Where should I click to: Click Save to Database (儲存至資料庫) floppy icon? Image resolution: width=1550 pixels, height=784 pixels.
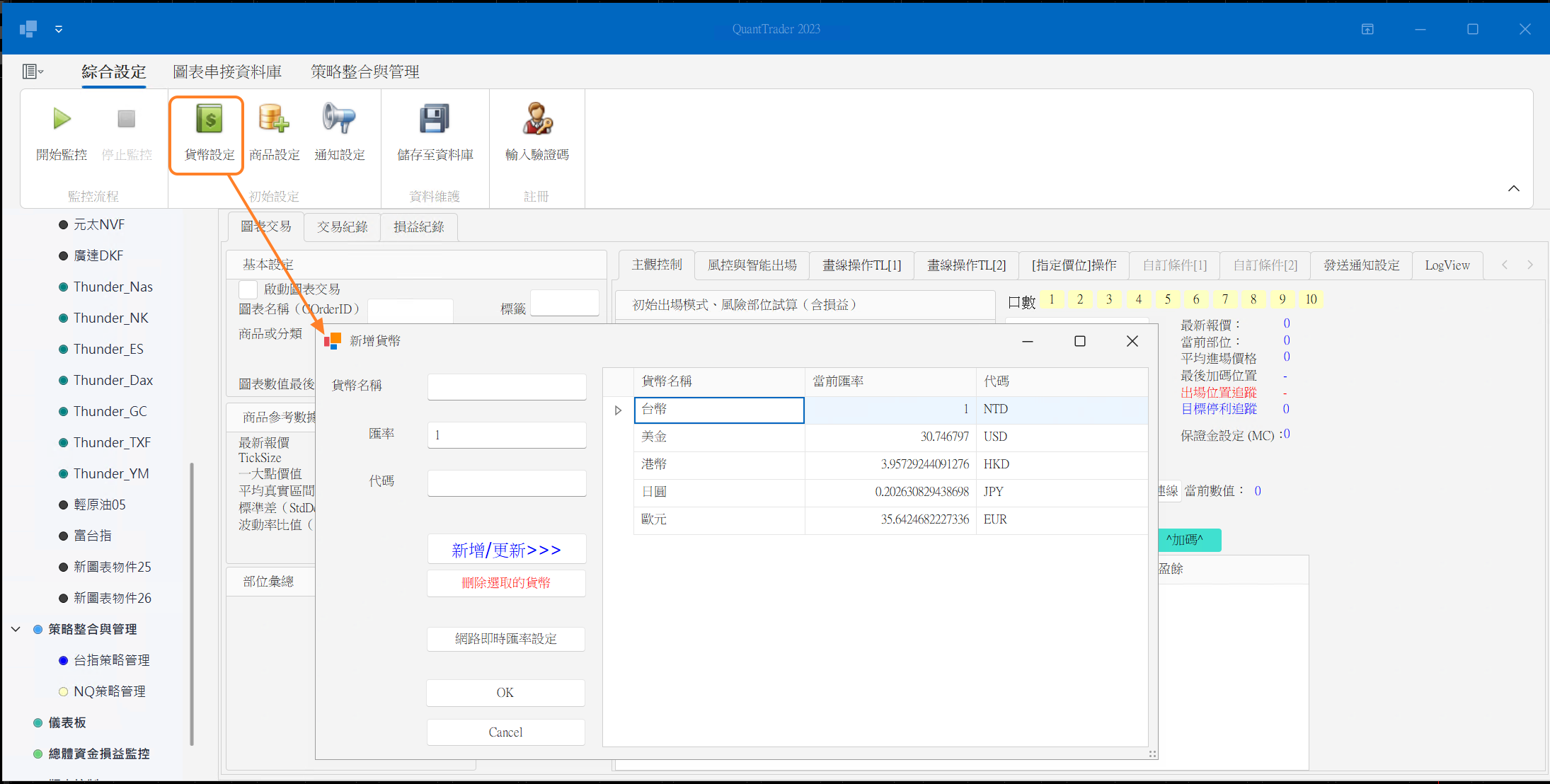click(x=435, y=119)
